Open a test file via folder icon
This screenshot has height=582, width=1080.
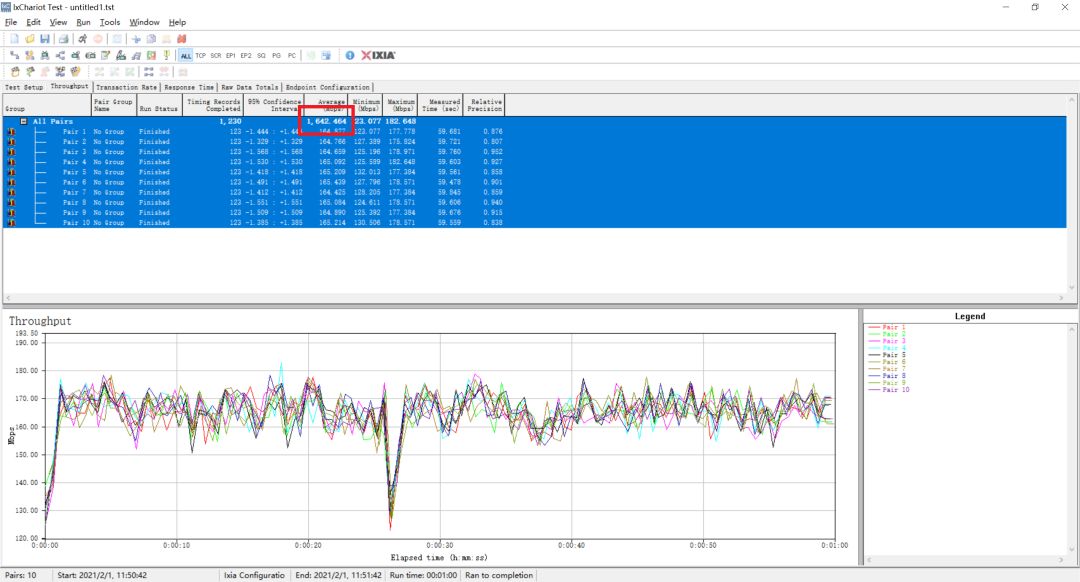click(30, 39)
